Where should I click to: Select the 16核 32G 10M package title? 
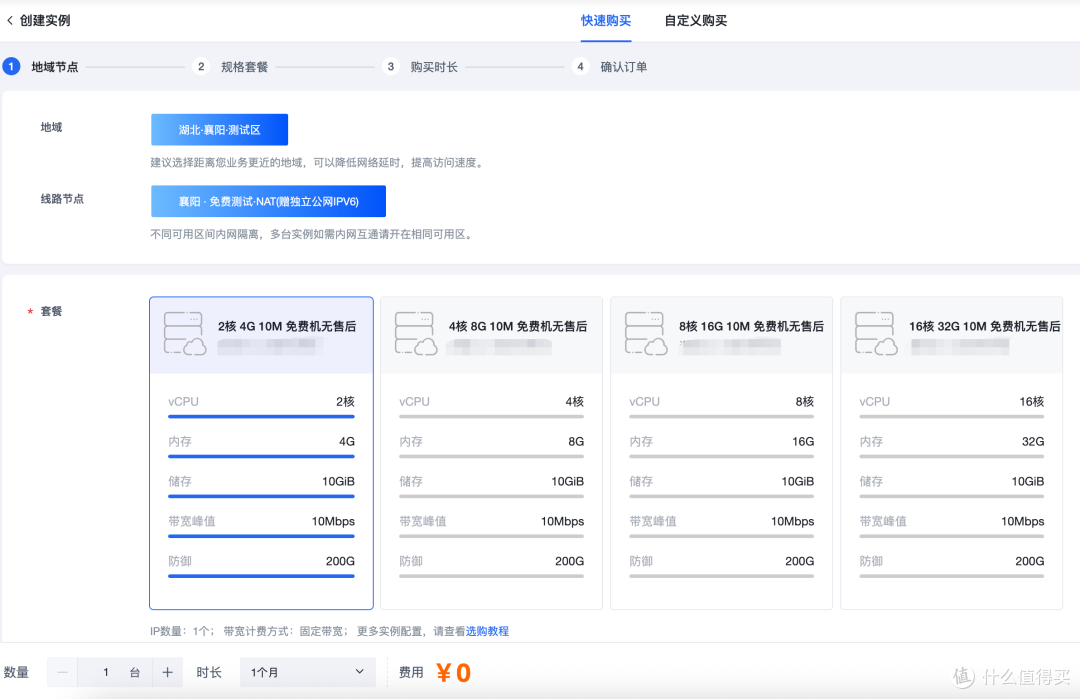tap(985, 326)
